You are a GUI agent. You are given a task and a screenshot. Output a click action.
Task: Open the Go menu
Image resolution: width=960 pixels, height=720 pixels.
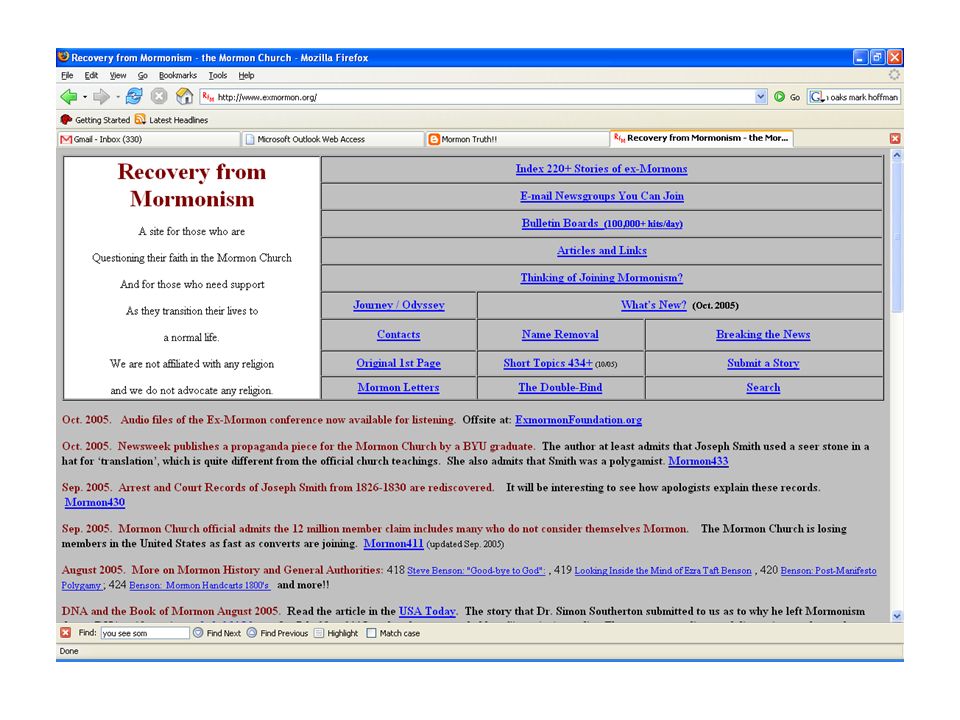pyautogui.click(x=143, y=75)
